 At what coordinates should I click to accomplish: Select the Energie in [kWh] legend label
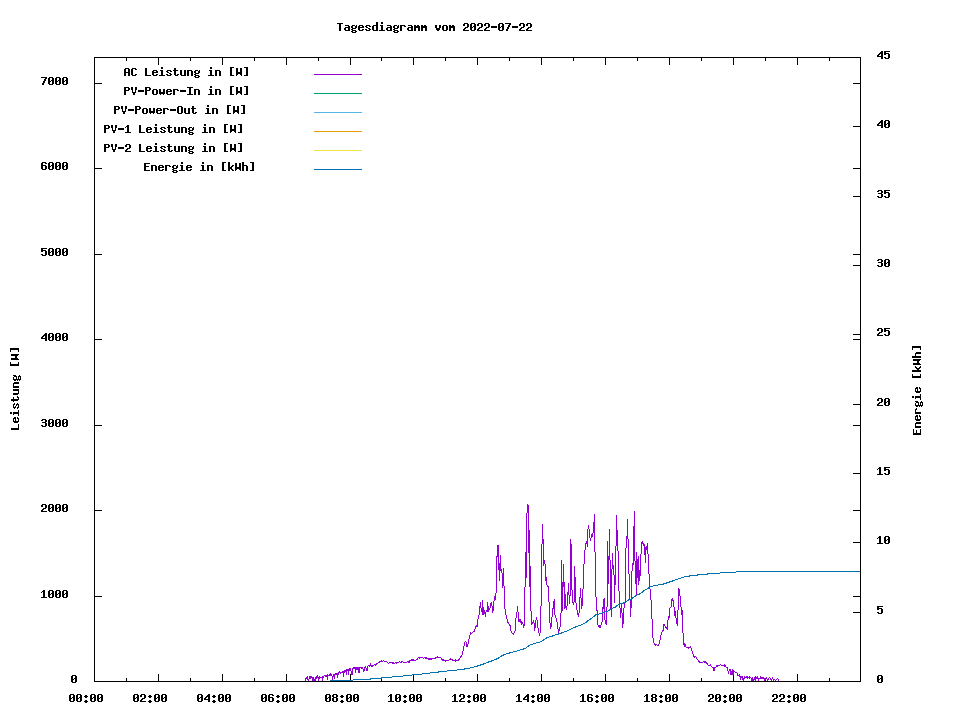199,167
